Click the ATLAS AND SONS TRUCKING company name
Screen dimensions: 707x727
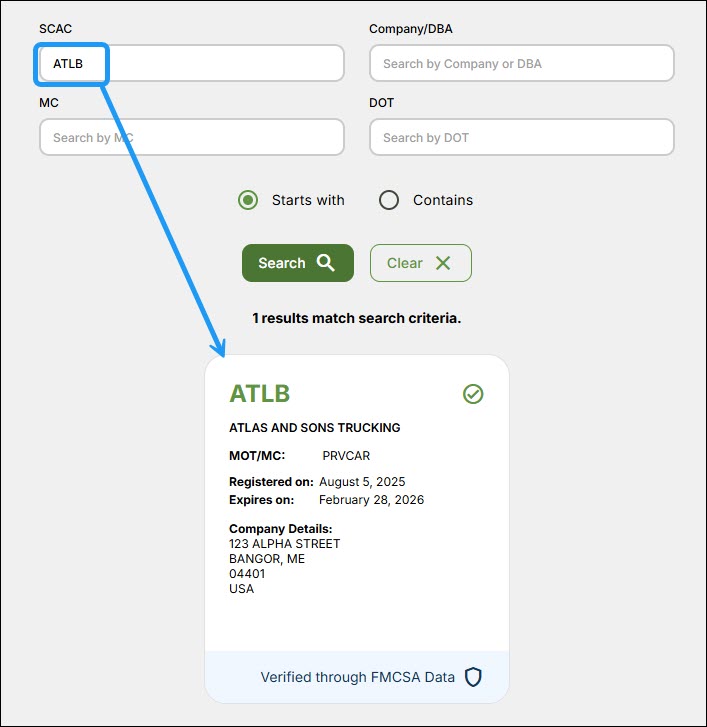[x=315, y=428]
